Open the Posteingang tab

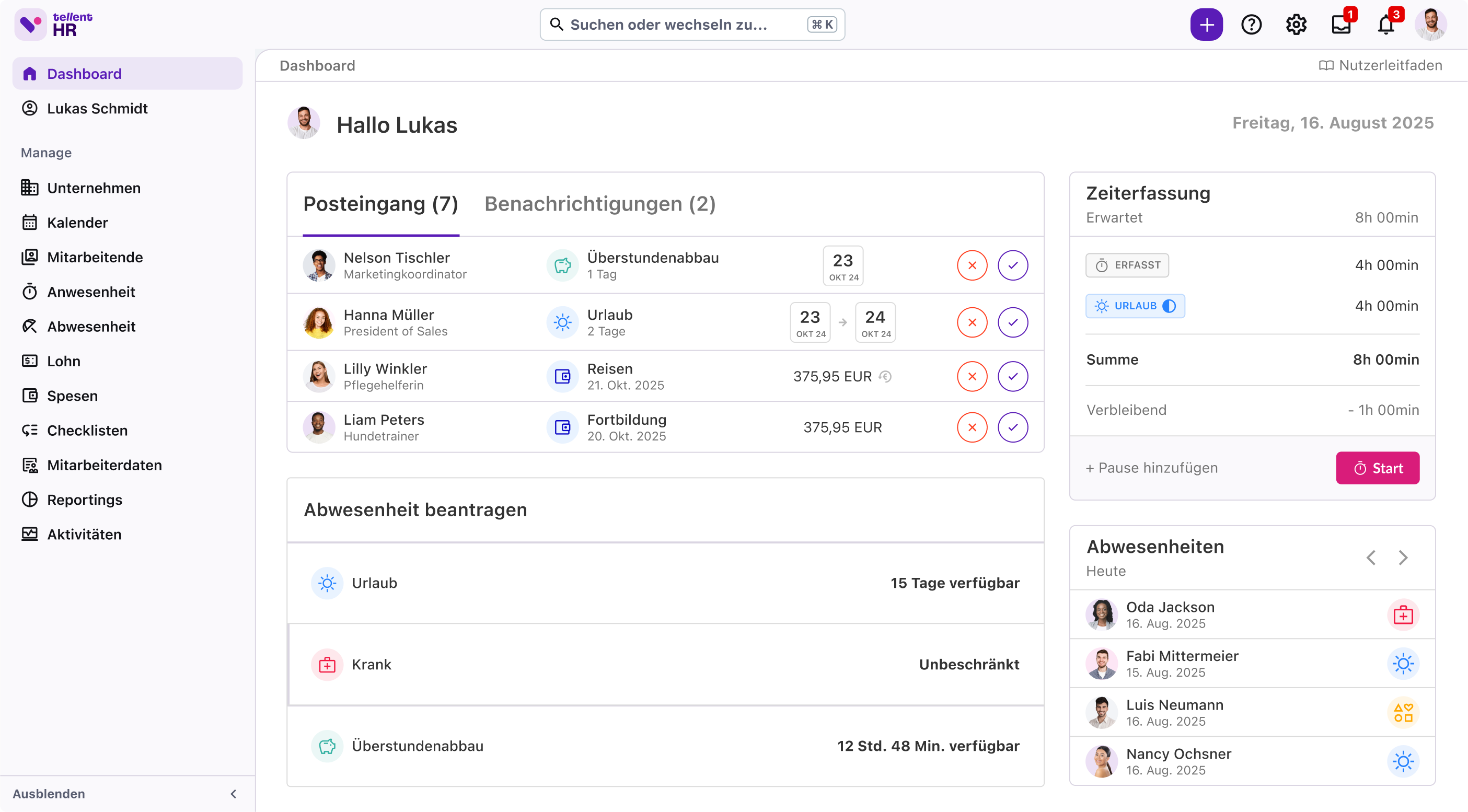pos(380,203)
